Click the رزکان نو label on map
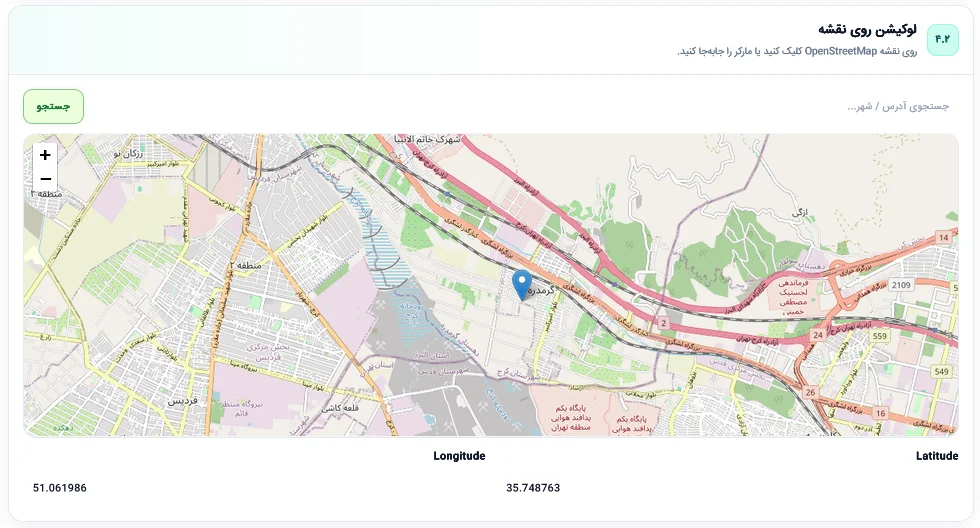Viewport: 980px width, 528px height. point(128,154)
